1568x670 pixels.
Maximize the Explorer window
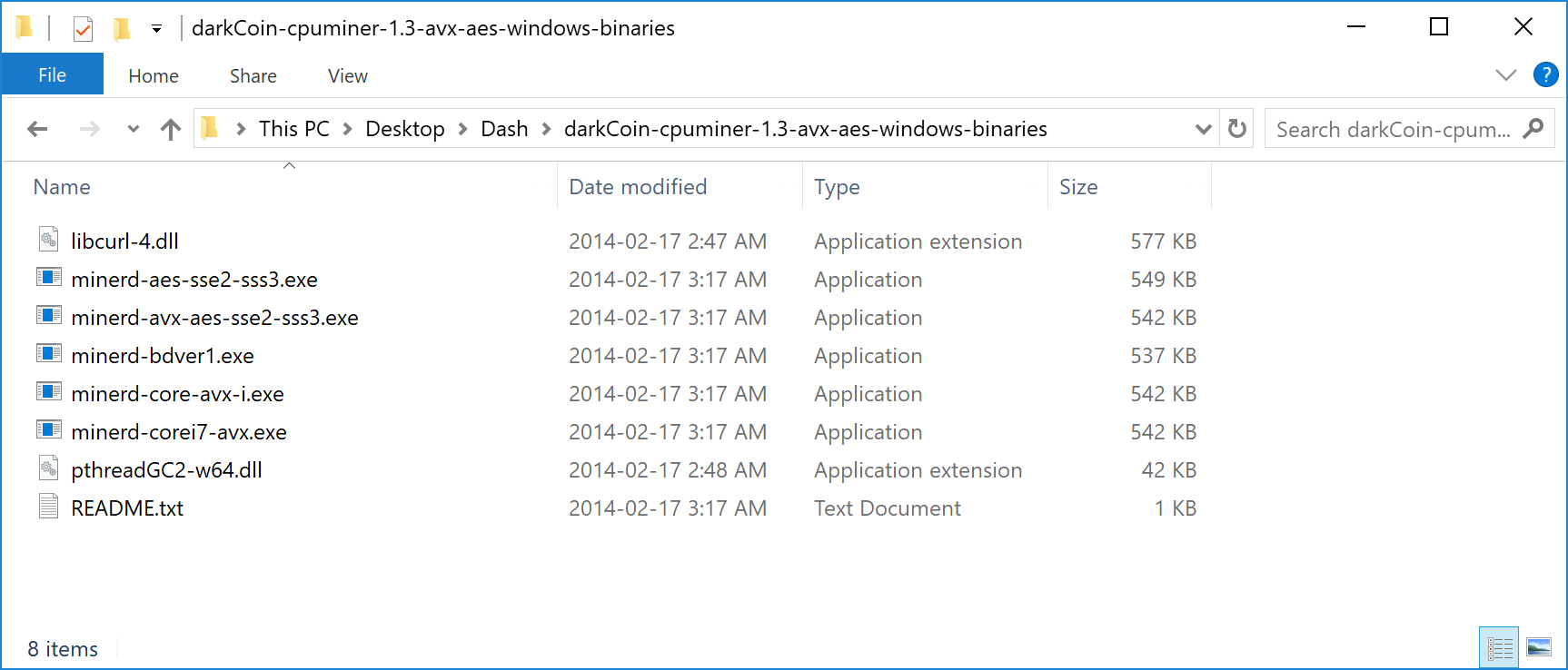1439,27
